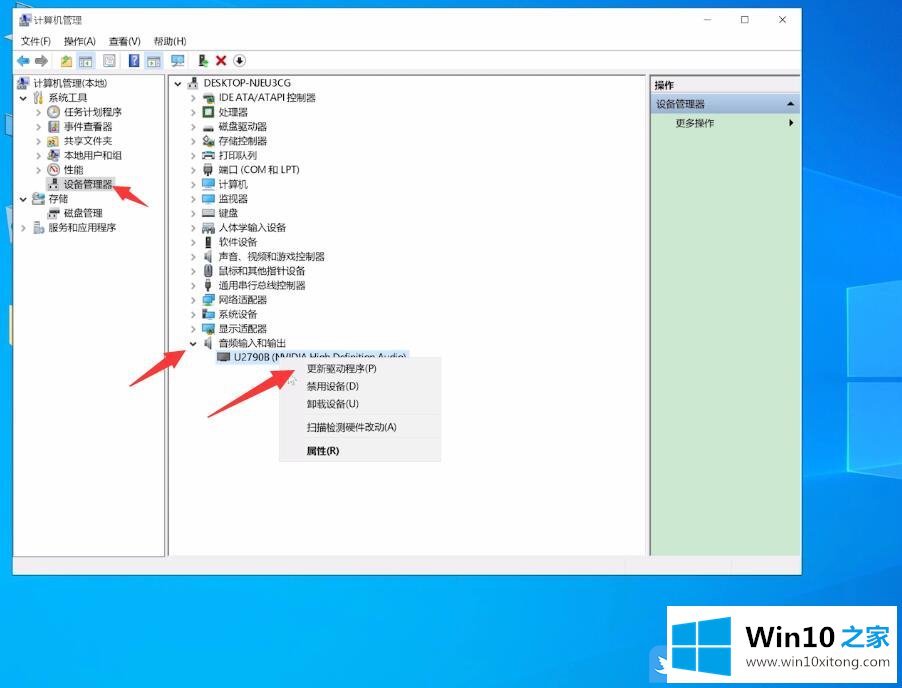Click 存储控制器 category icon
Viewport: 902px width, 688px height.
208,140
